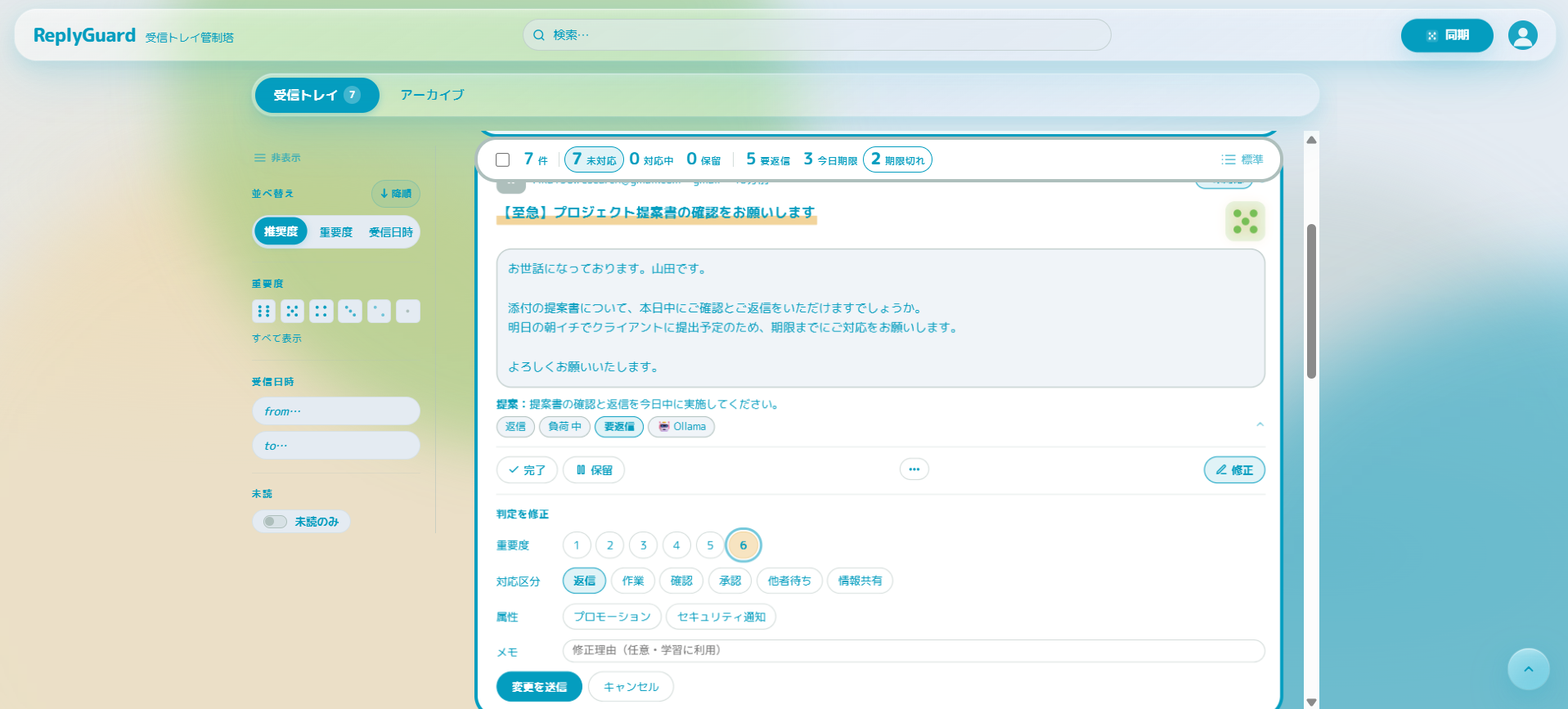This screenshot has height=709, width=1568.
Task: Sort by 推奨度
Action: 281,231
